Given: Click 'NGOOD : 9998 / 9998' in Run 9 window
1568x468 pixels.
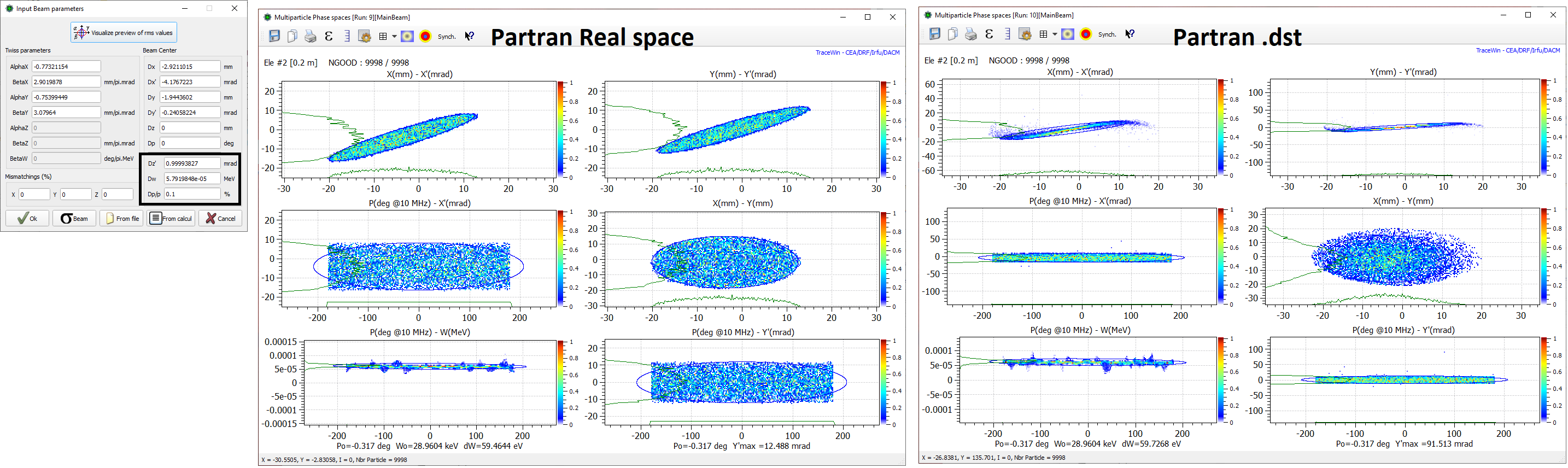Looking at the screenshot, I should [369, 63].
